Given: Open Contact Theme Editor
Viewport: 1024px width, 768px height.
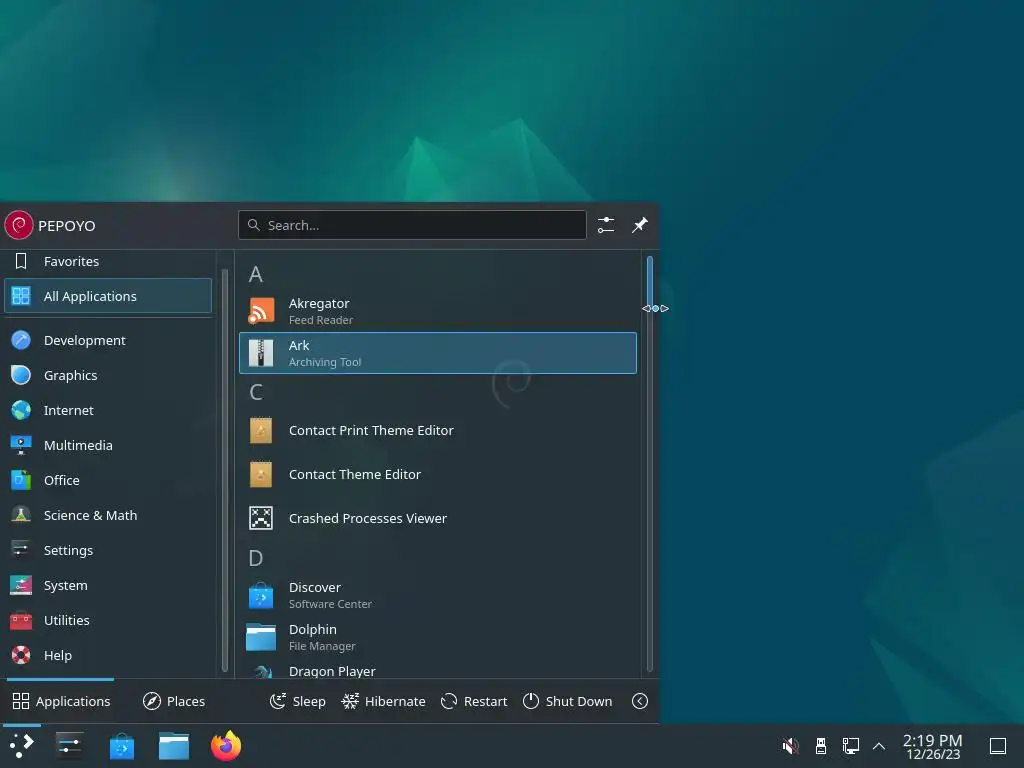Looking at the screenshot, I should (438, 474).
